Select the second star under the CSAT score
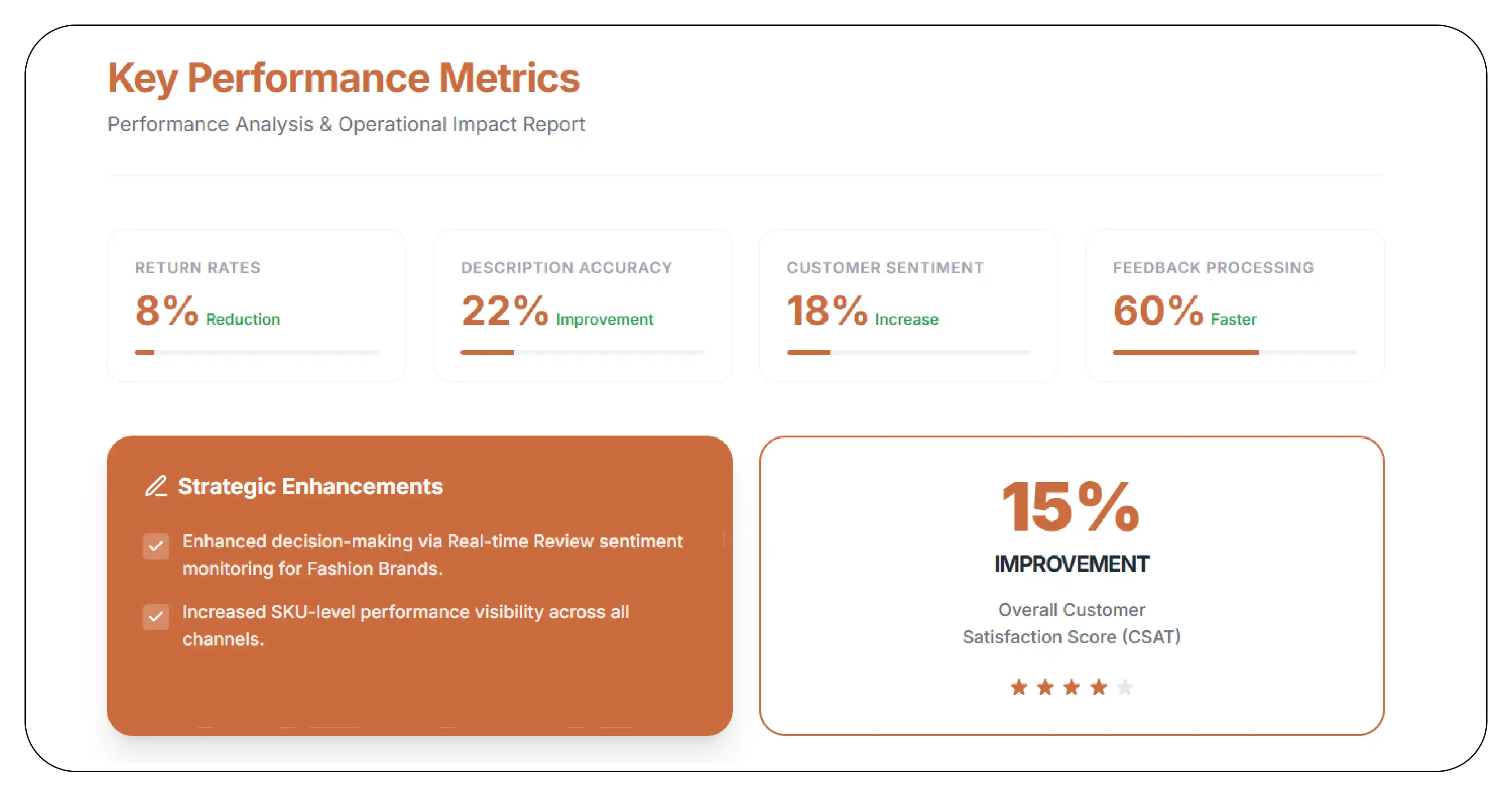 click(x=1044, y=686)
